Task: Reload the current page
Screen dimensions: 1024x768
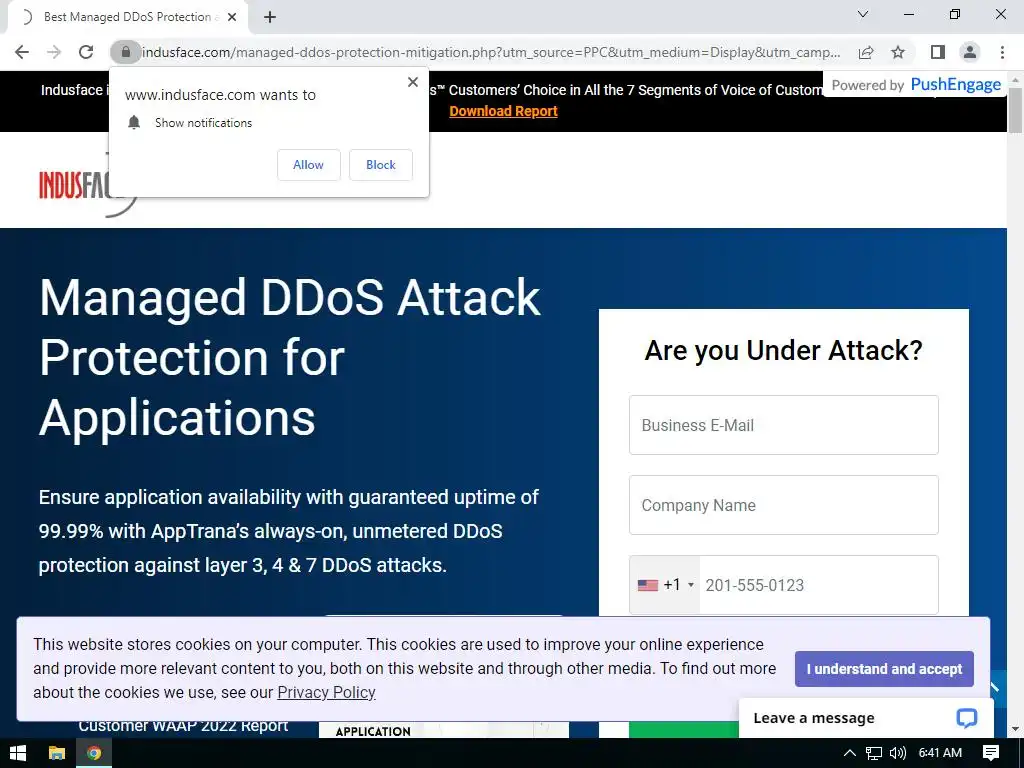Action: (x=86, y=52)
